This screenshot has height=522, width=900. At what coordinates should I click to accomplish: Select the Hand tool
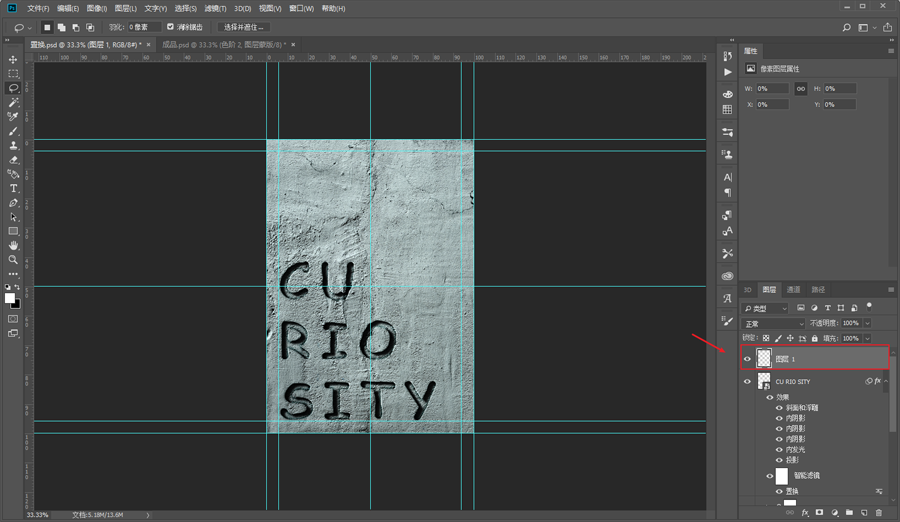[13, 245]
